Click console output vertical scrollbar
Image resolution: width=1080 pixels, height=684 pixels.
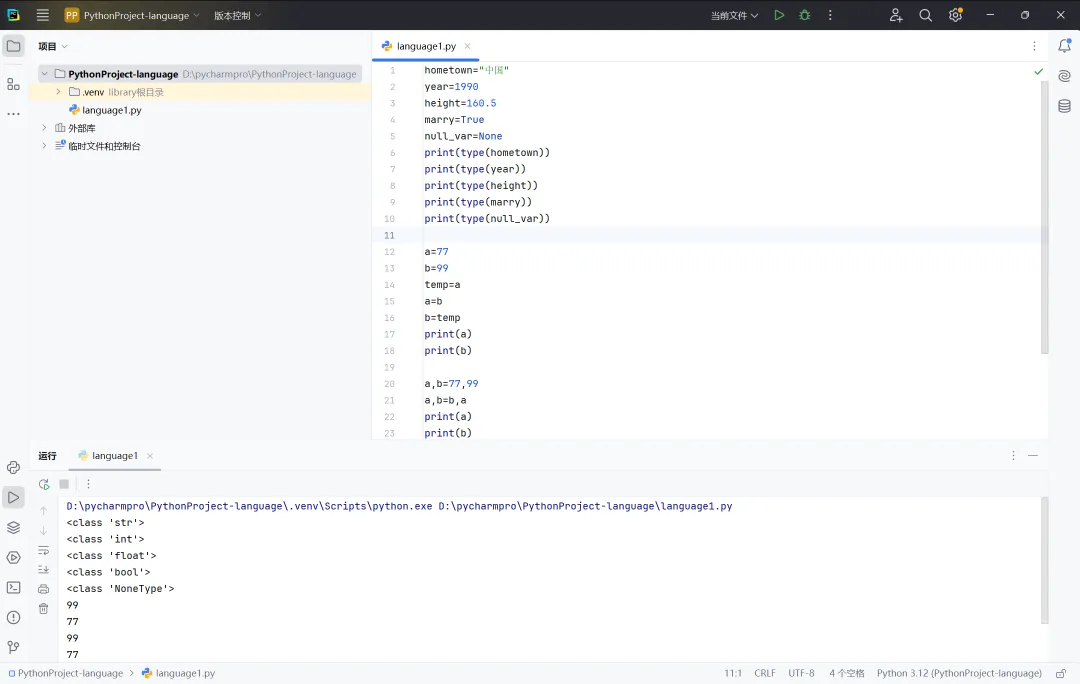1044,561
